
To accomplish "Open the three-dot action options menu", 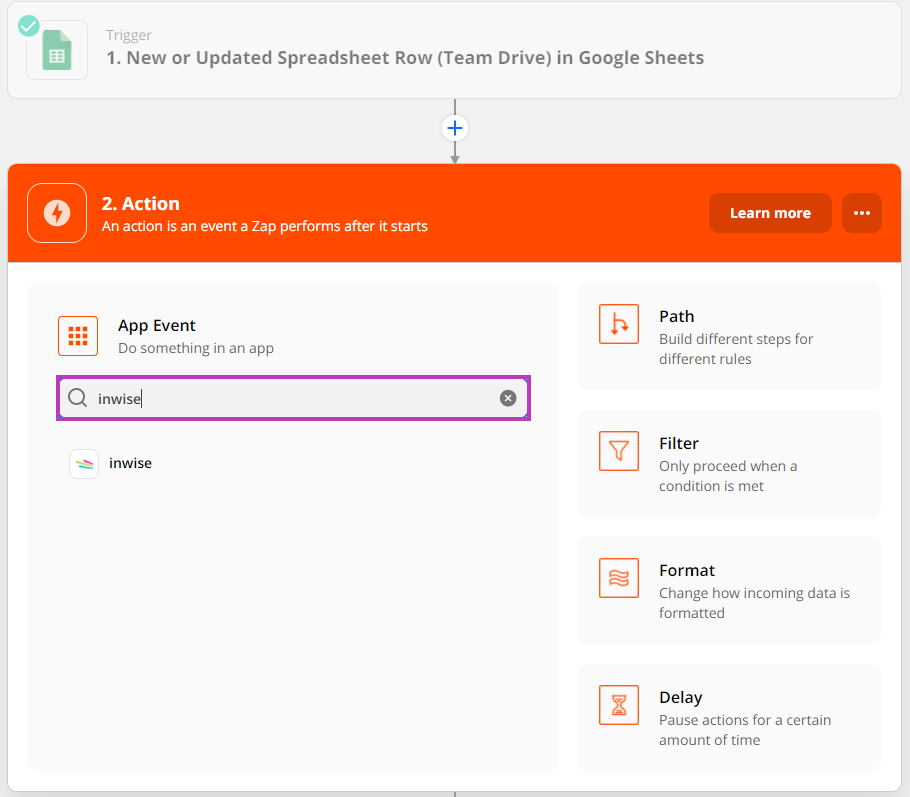I will (x=862, y=213).
